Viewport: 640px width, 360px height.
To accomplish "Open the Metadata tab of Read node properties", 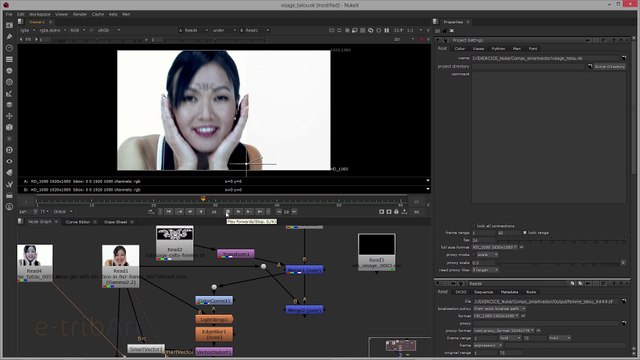I will 510,292.
